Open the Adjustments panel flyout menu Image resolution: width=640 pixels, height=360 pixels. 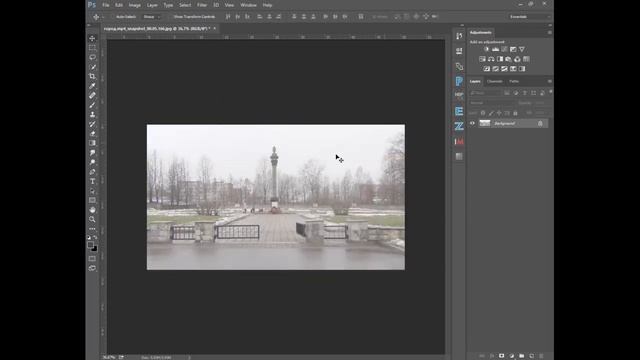coord(549,33)
